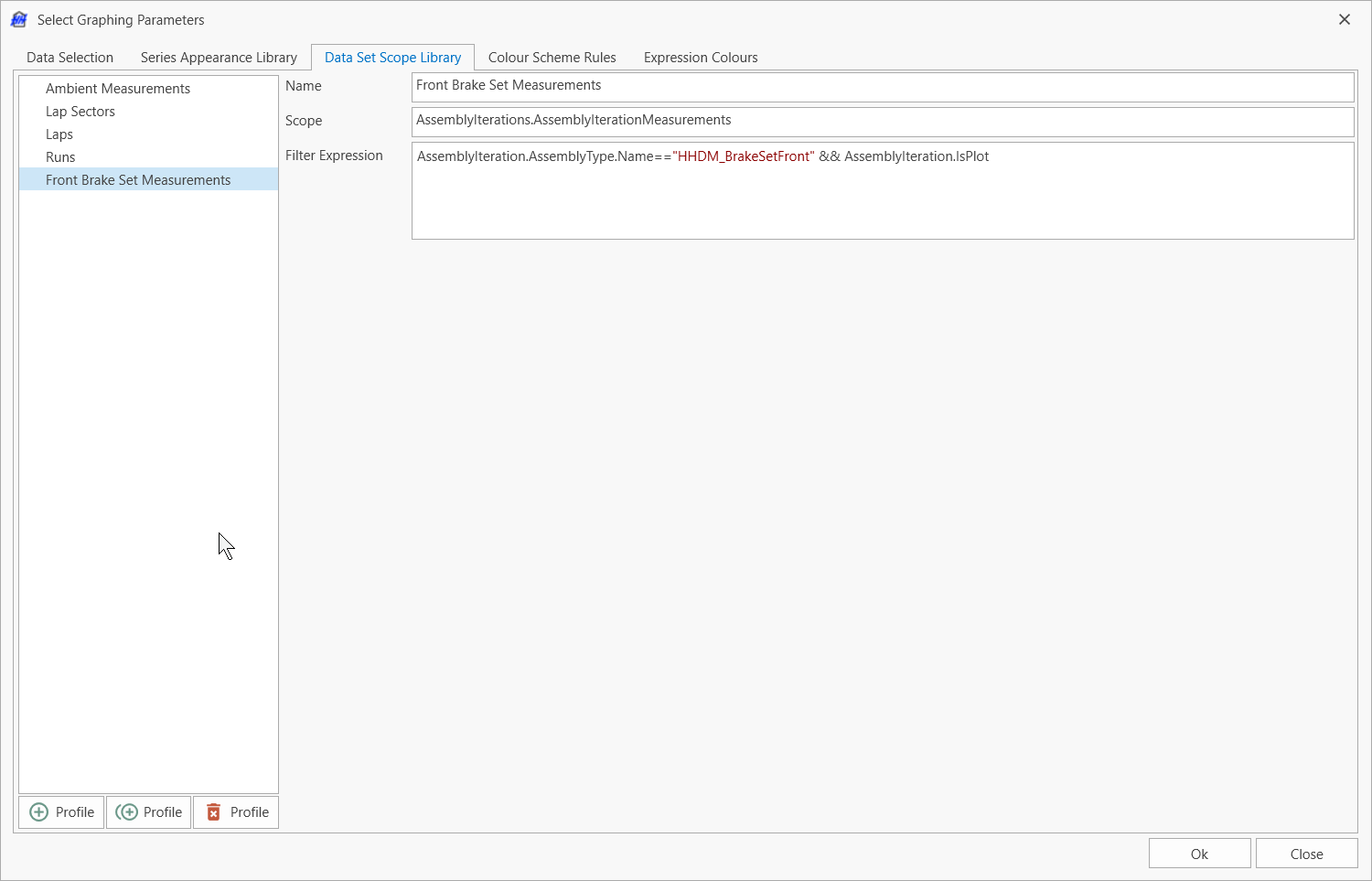This screenshot has width=1372, height=881.
Task: Select Front Brake Set Measurements item
Action: coord(138,180)
